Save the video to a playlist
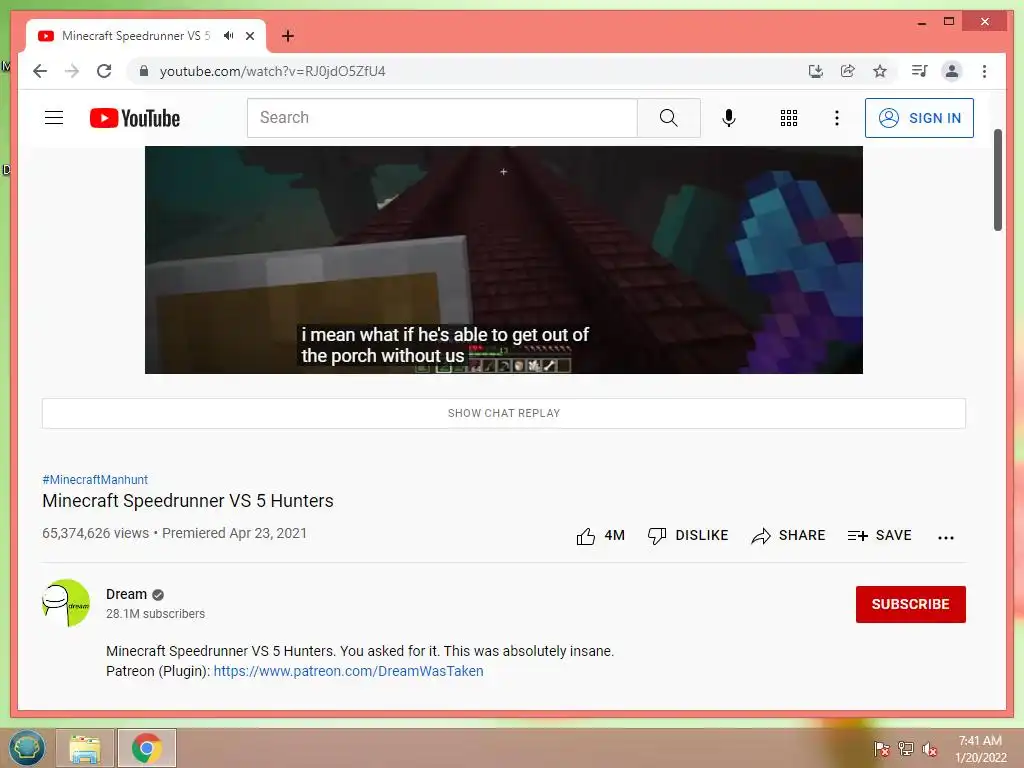This screenshot has height=768, width=1024. [x=879, y=536]
